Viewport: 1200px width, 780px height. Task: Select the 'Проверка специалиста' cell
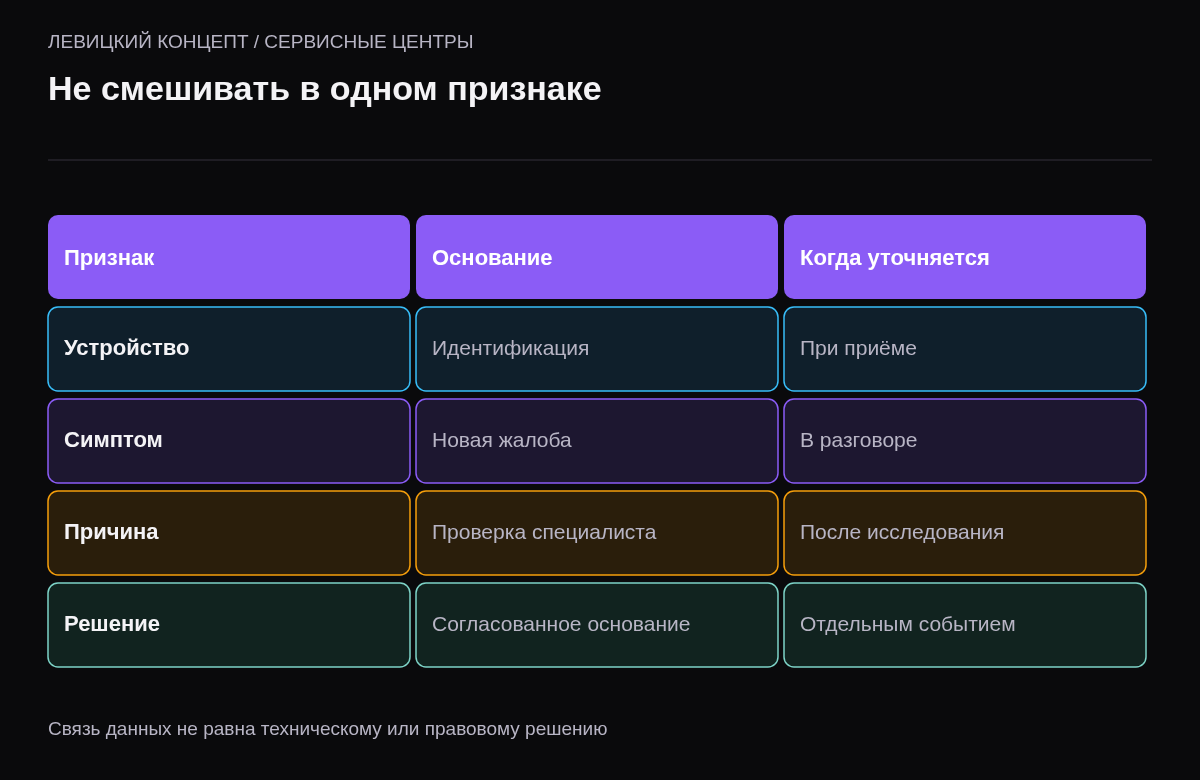[597, 533]
